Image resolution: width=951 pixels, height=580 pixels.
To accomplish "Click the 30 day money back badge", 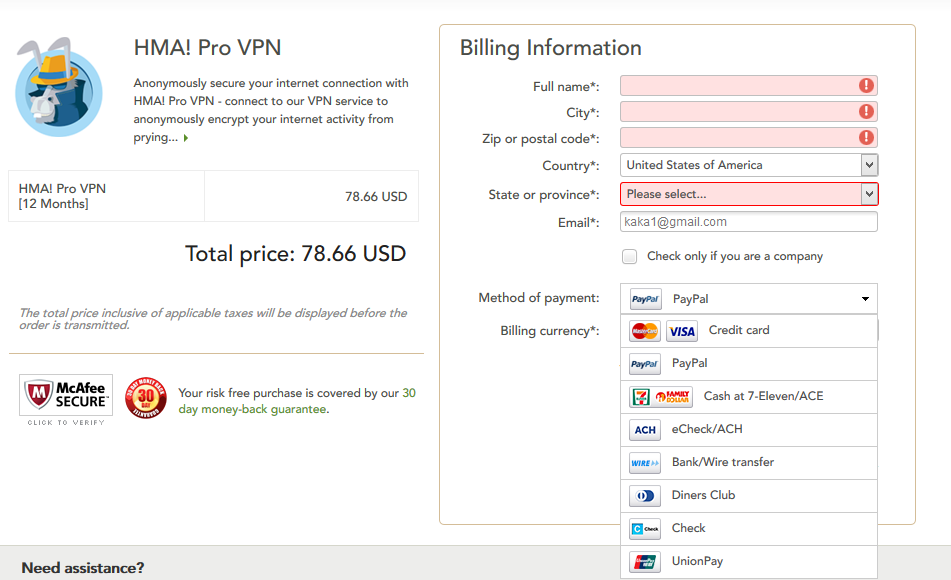I will pos(146,398).
